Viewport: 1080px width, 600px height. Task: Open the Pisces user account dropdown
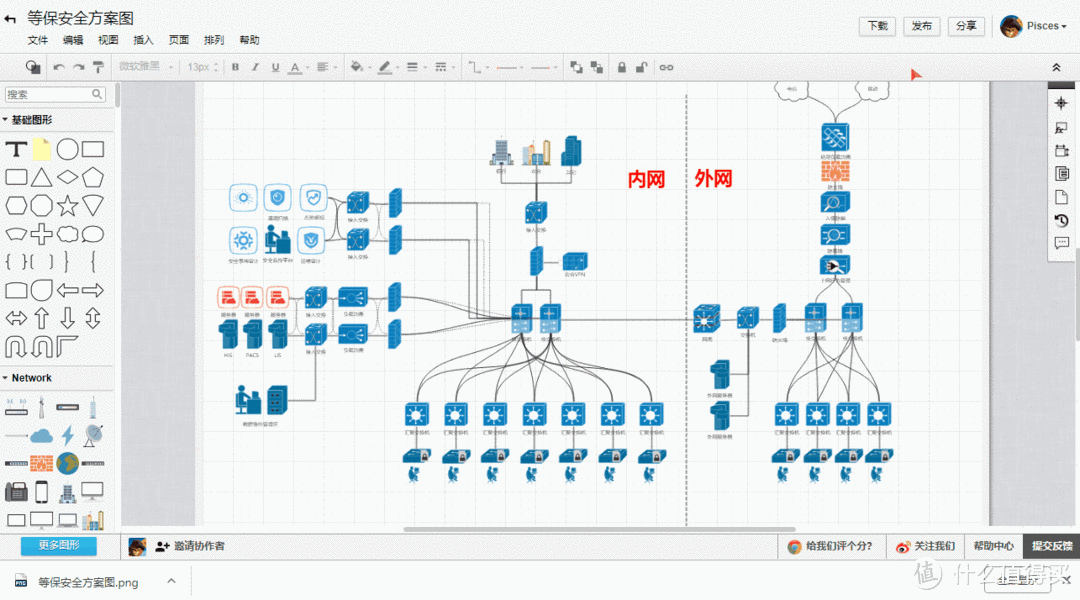point(1035,26)
